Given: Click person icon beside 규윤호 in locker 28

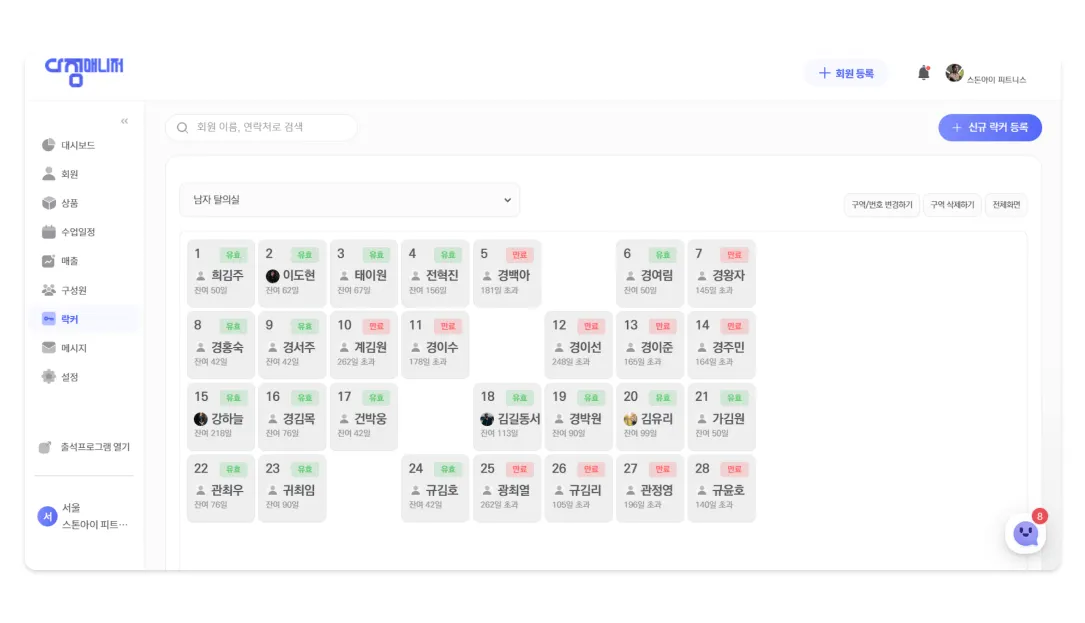Looking at the screenshot, I should click(702, 490).
